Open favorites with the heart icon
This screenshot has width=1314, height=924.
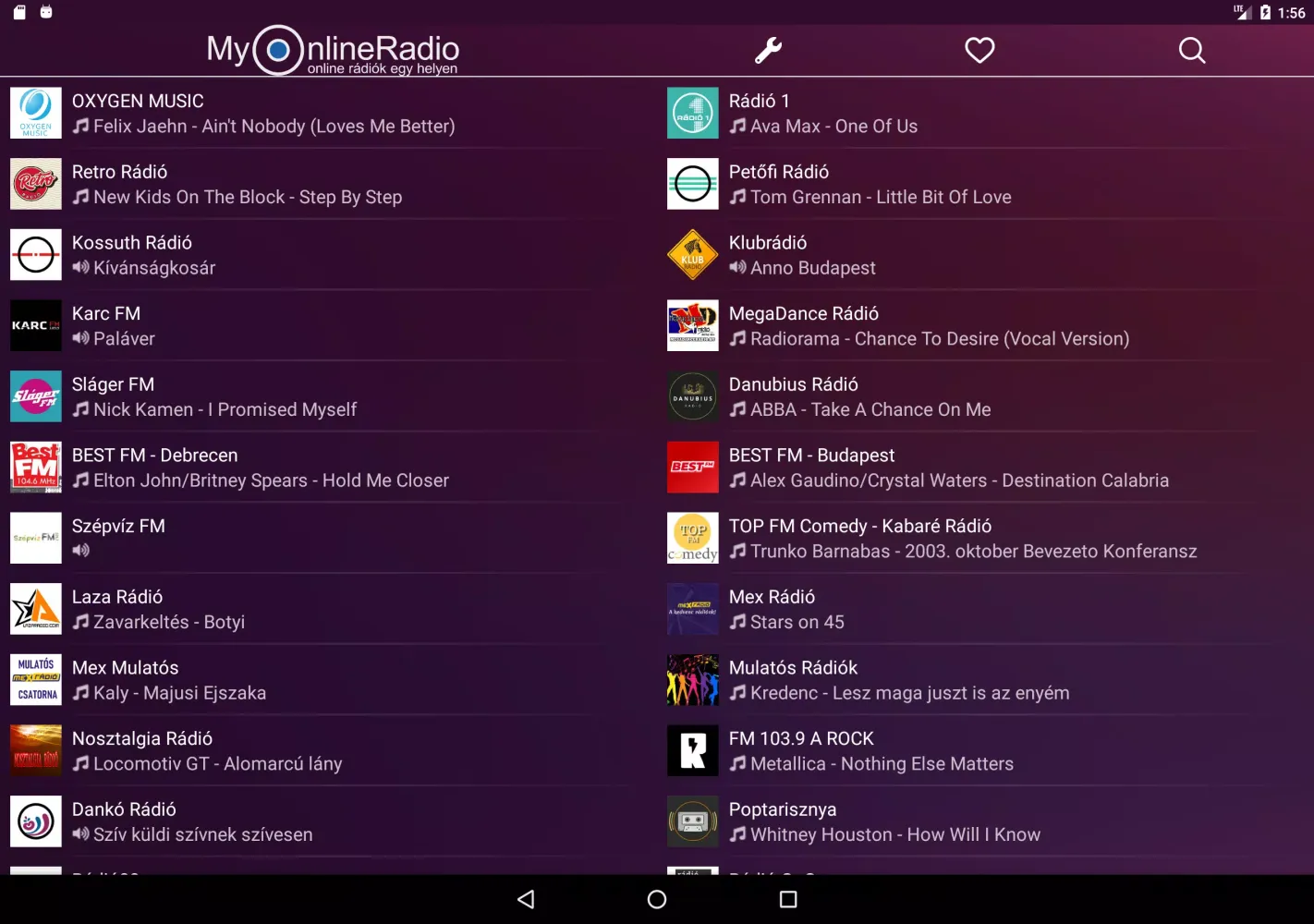click(x=979, y=50)
